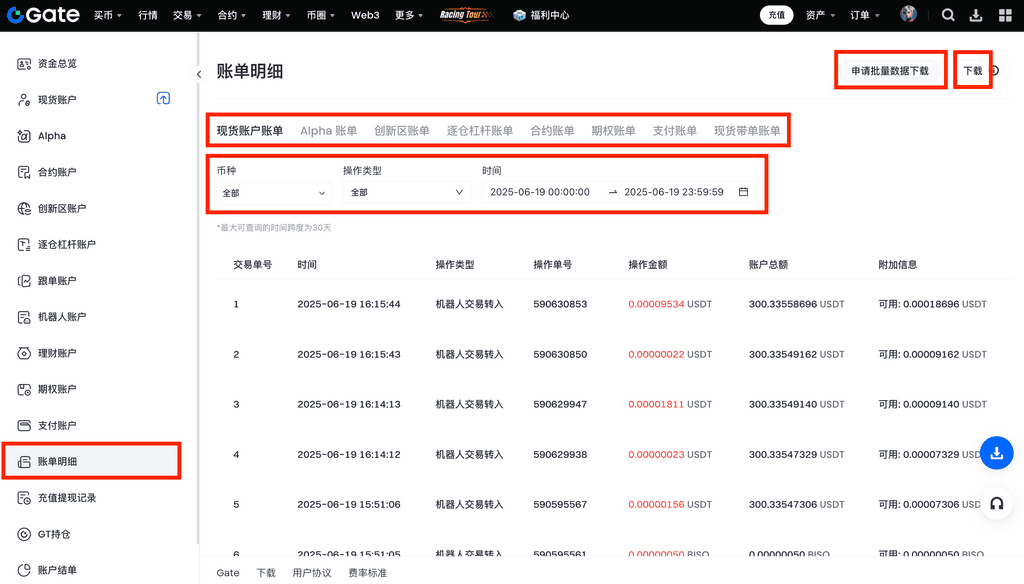This screenshot has height=584, width=1024.
Task: Click the 申请批量数据下载 button
Action: point(889,71)
